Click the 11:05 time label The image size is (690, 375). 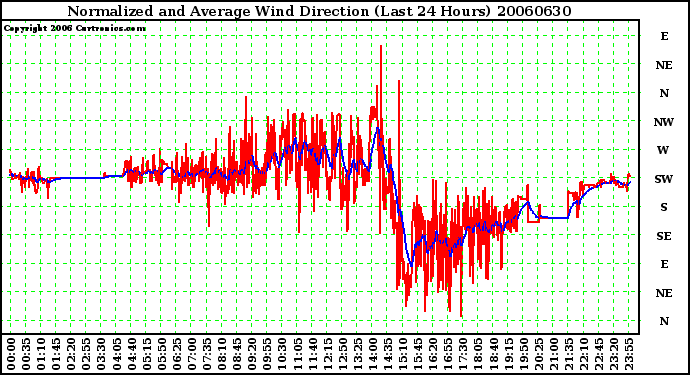click(x=297, y=354)
